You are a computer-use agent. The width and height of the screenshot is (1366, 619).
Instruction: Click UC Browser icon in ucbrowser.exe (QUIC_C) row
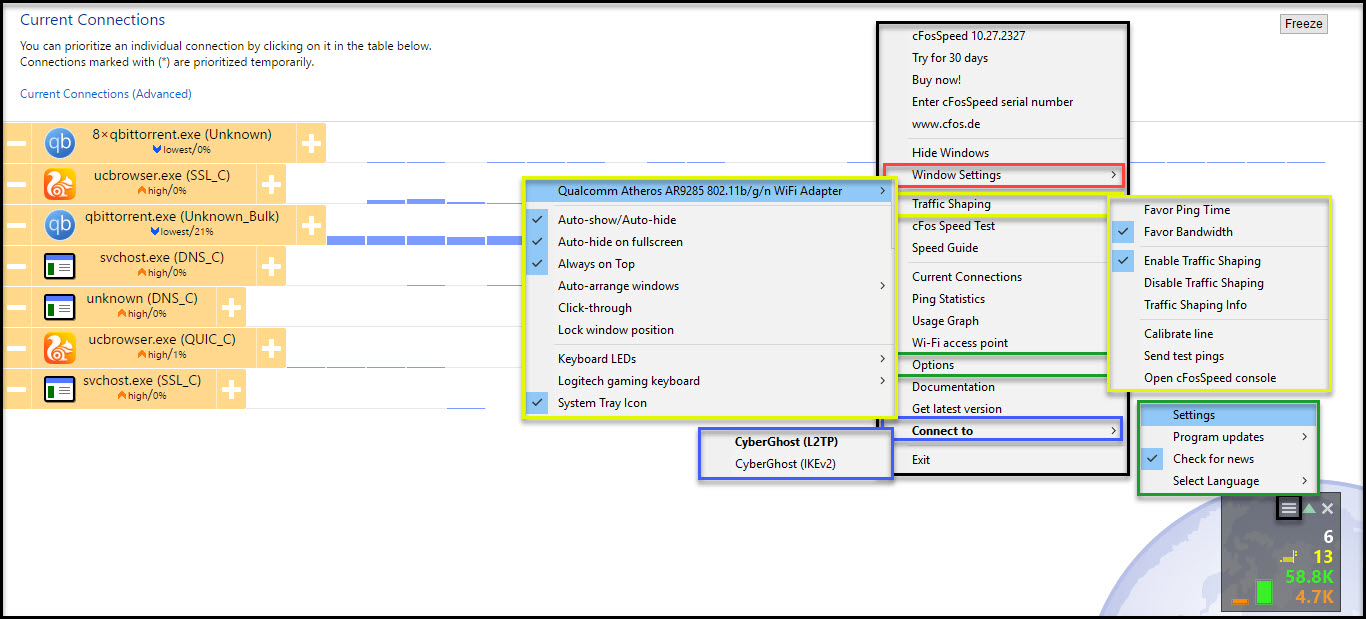pyautogui.click(x=60, y=348)
